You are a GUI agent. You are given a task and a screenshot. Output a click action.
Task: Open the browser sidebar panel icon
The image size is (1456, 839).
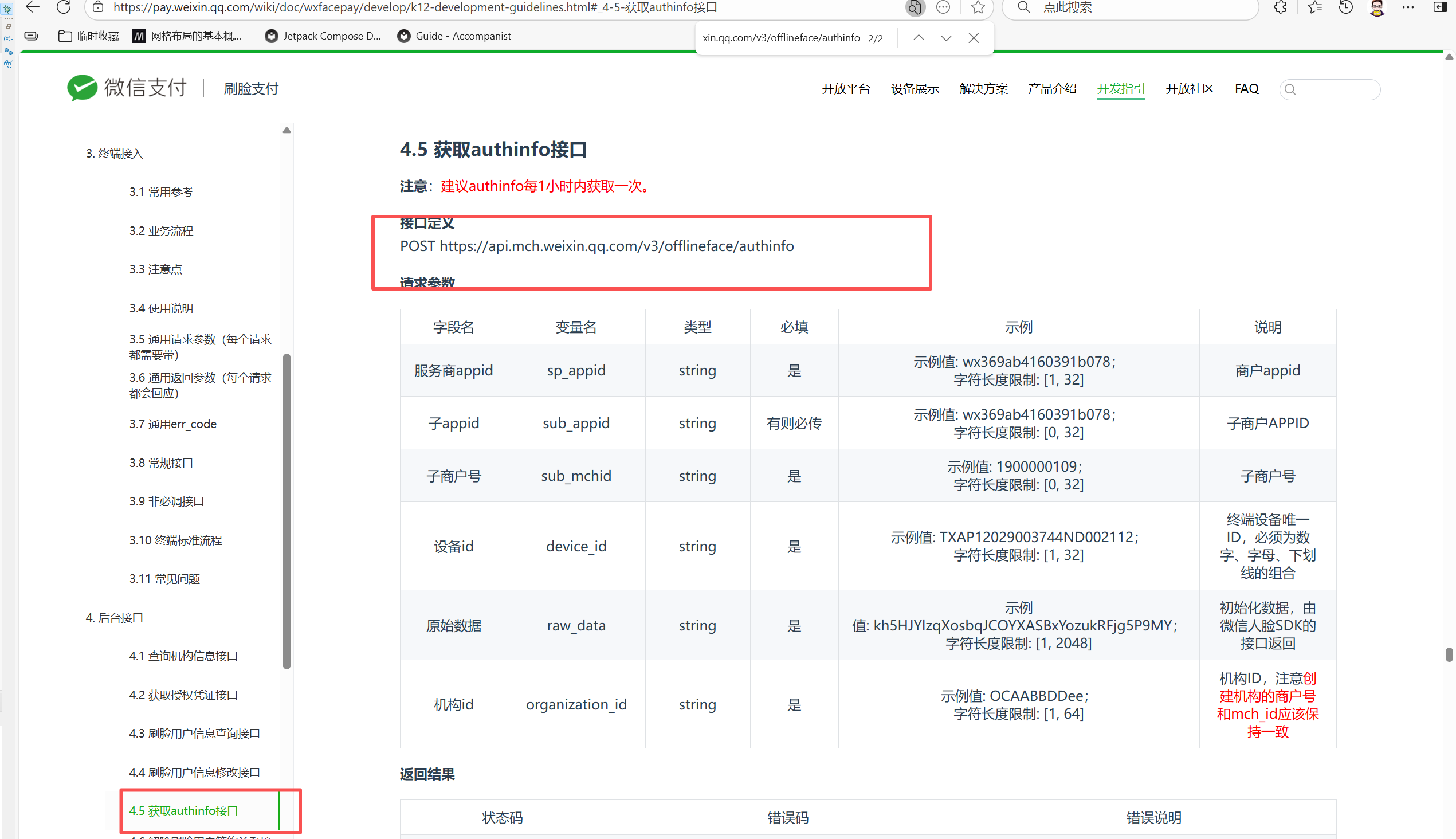[1439, 7]
